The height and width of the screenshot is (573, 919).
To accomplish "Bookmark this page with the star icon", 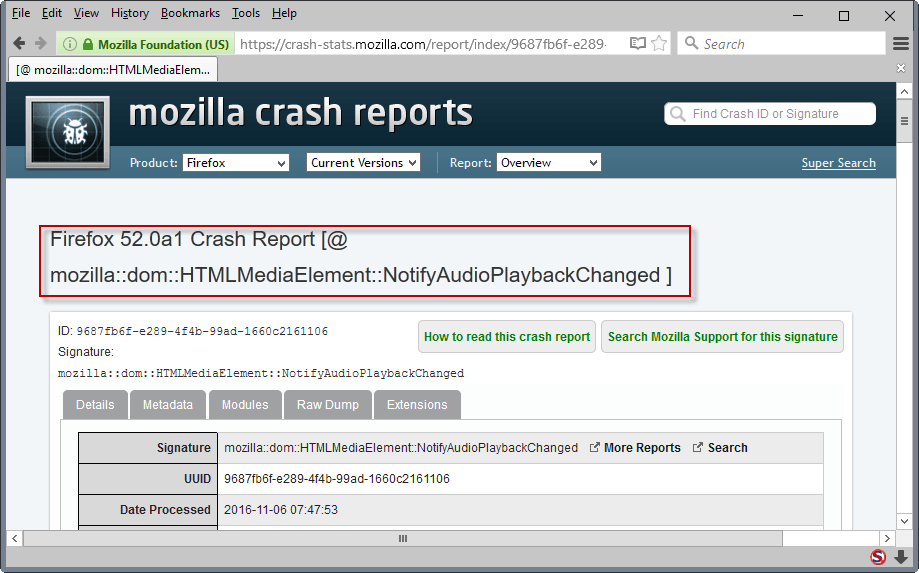I will coord(659,43).
